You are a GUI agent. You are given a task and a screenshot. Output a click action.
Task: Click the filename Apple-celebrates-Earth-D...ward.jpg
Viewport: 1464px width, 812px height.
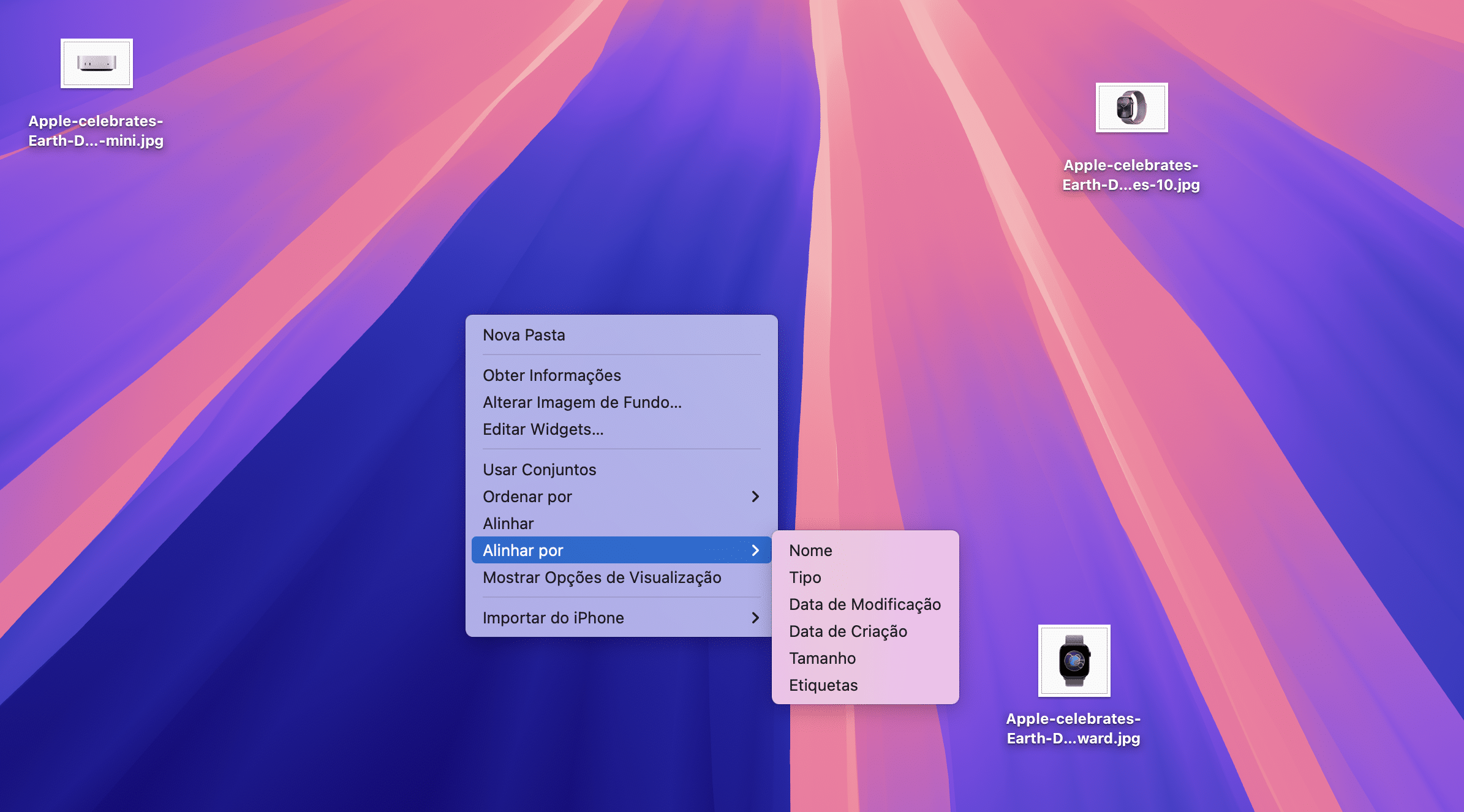click(1073, 729)
